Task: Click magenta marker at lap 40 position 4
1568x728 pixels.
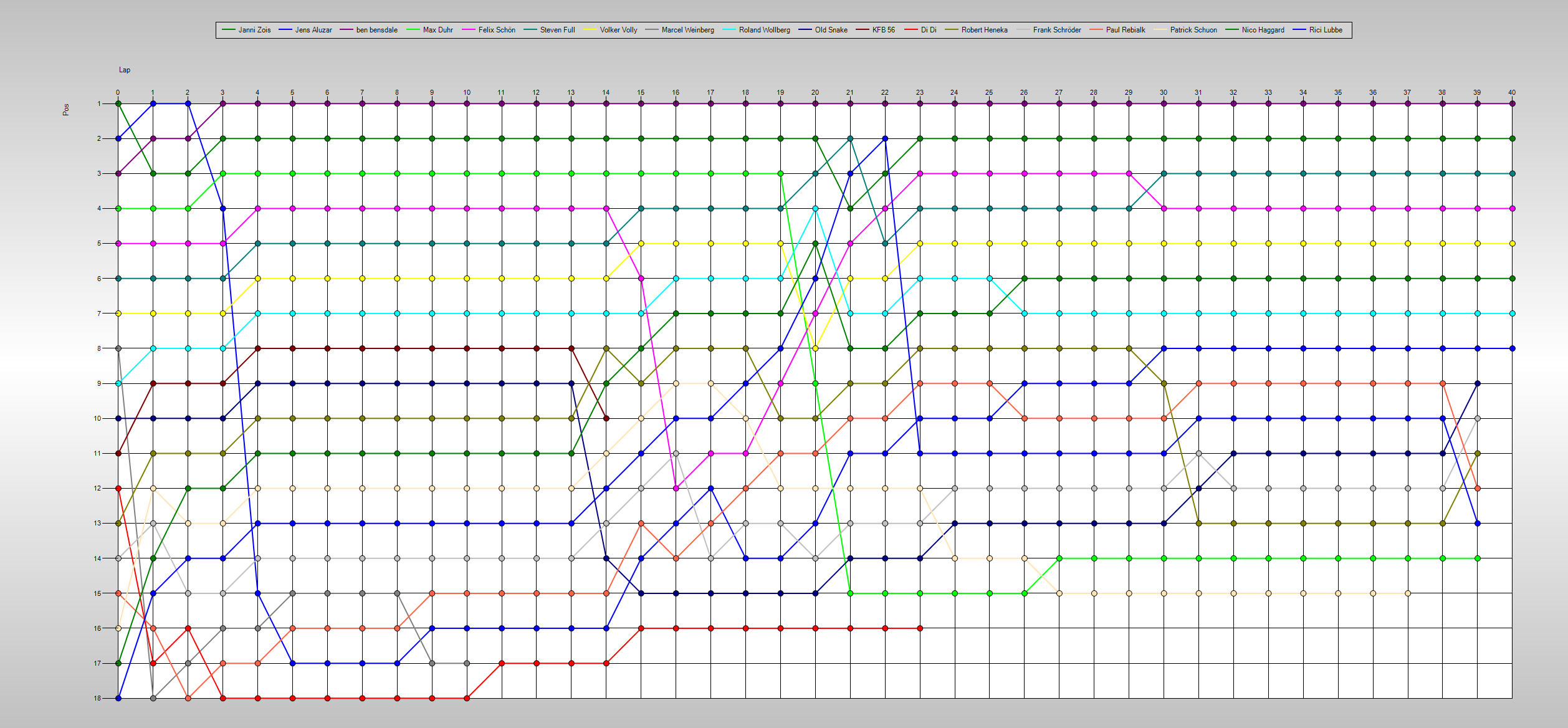Action: (x=1512, y=208)
